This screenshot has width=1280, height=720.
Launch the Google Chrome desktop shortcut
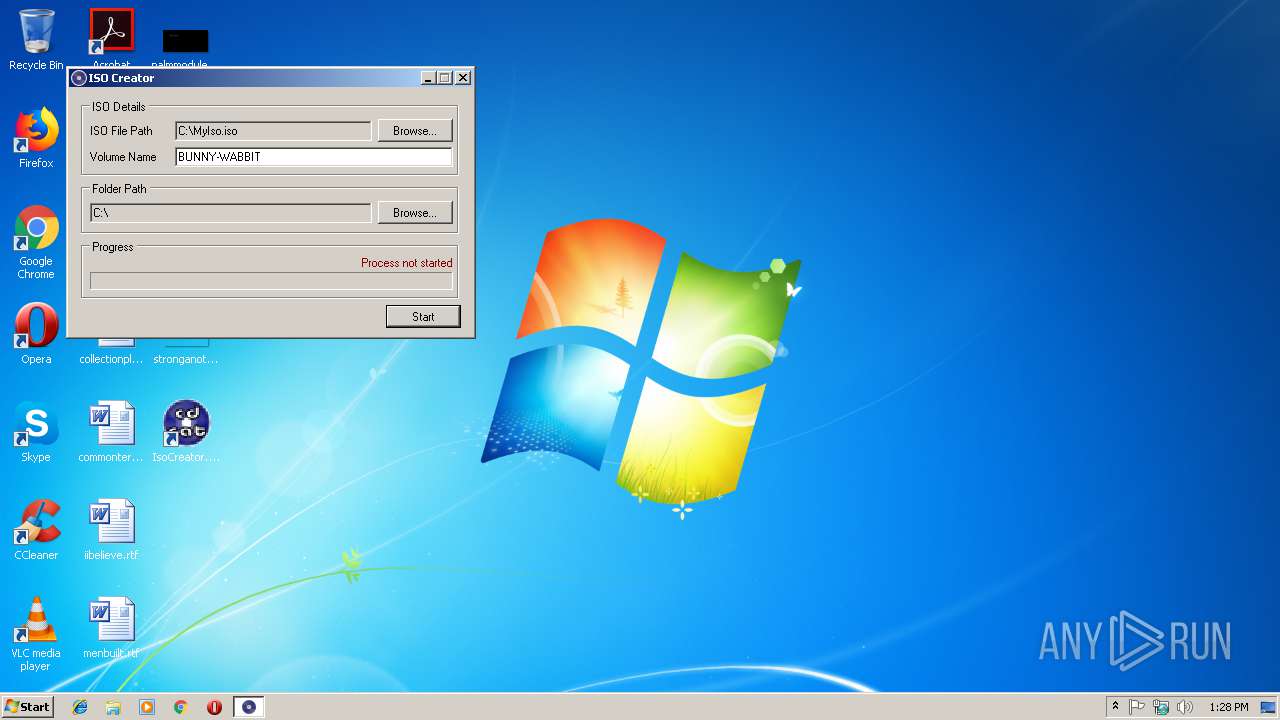[36, 242]
